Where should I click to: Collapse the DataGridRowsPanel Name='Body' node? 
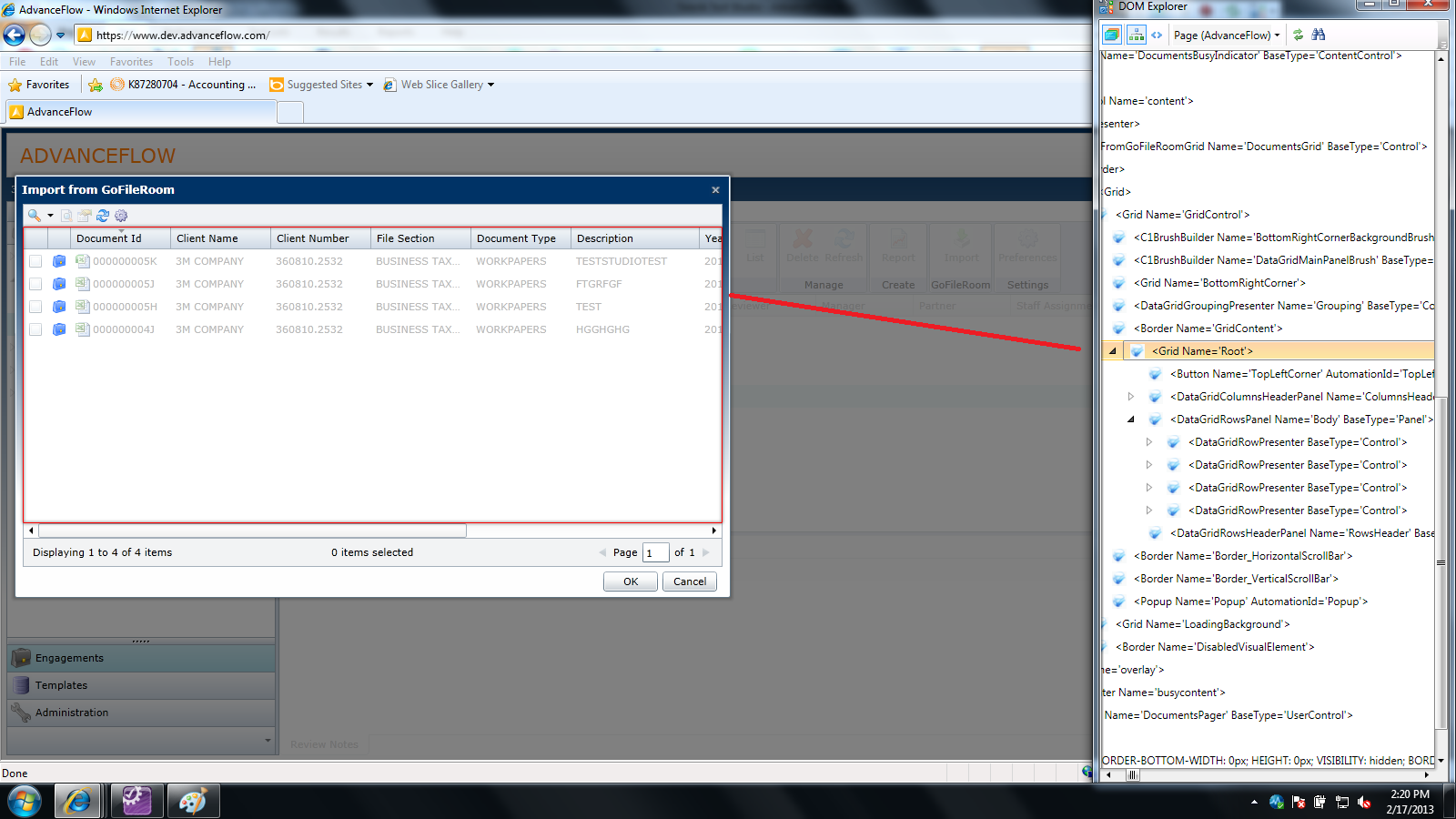pyautogui.click(x=1131, y=420)
